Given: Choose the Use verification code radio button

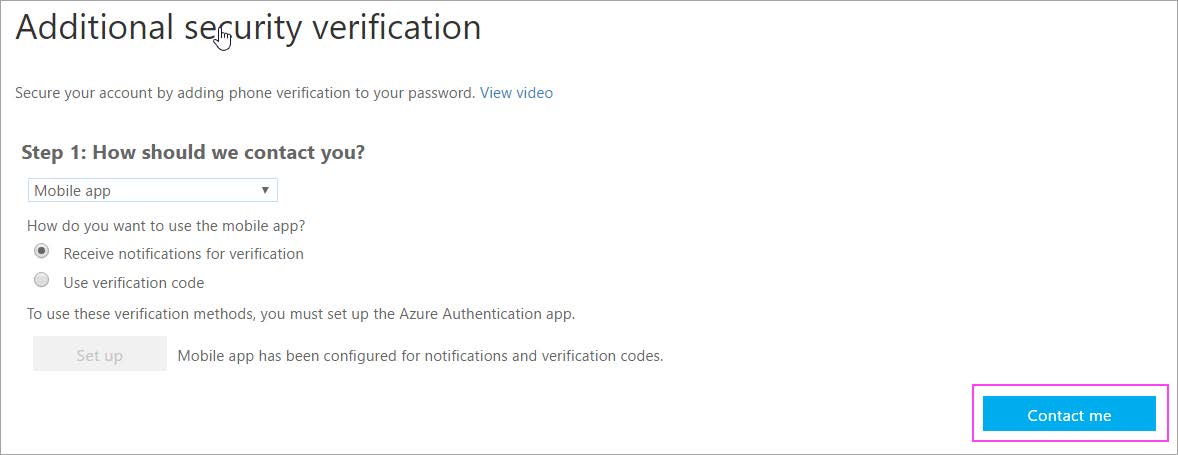Looking at the screenshot, I should (x=42, y=281).
